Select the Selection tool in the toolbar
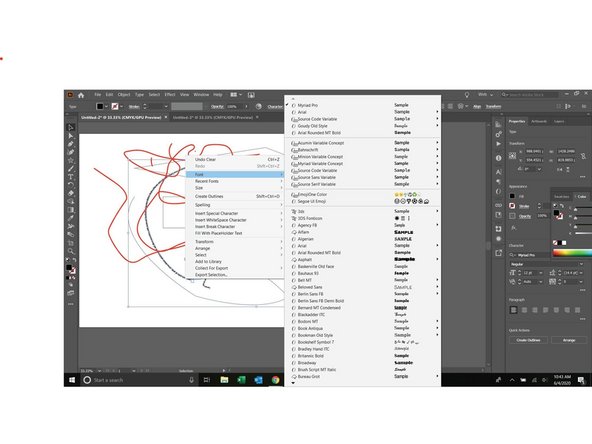This screenshot has height=444, width=592. click(71, 127)
